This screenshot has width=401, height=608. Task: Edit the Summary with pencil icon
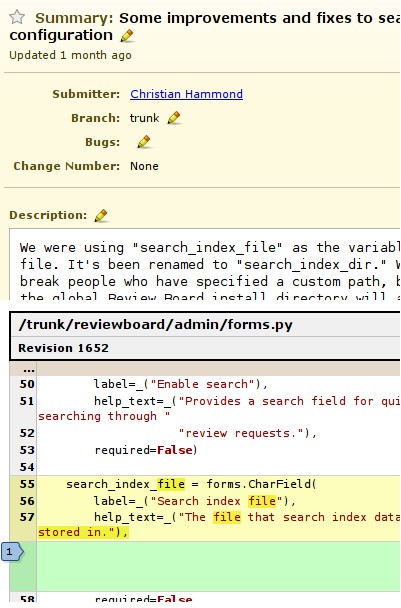[x=127, y=36]
